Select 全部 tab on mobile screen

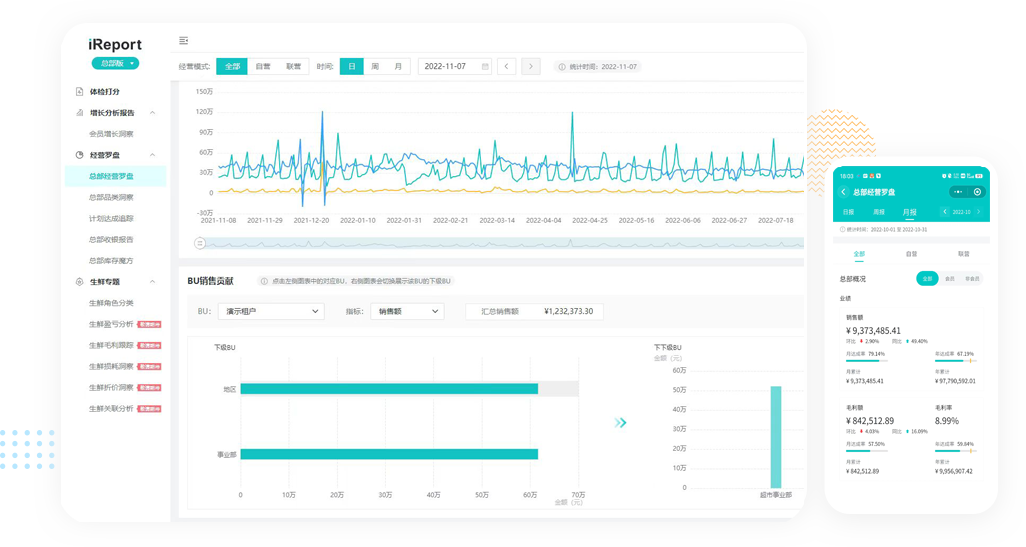coord(859,254)
